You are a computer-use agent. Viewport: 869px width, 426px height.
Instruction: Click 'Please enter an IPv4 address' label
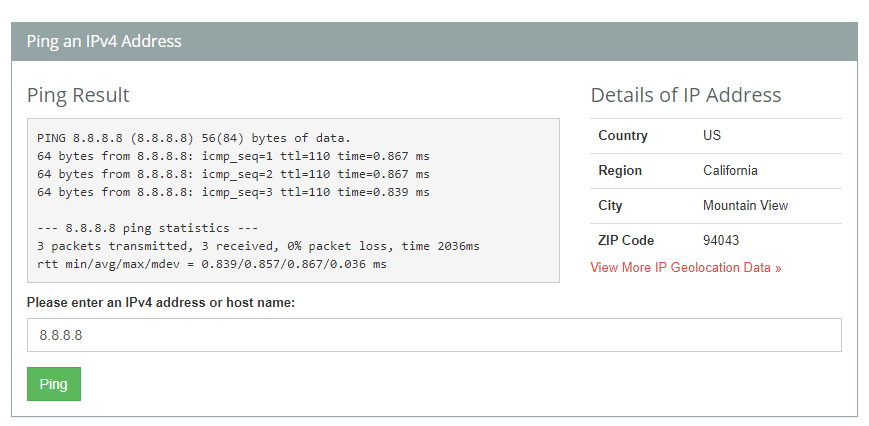click(x=161, y=302)
